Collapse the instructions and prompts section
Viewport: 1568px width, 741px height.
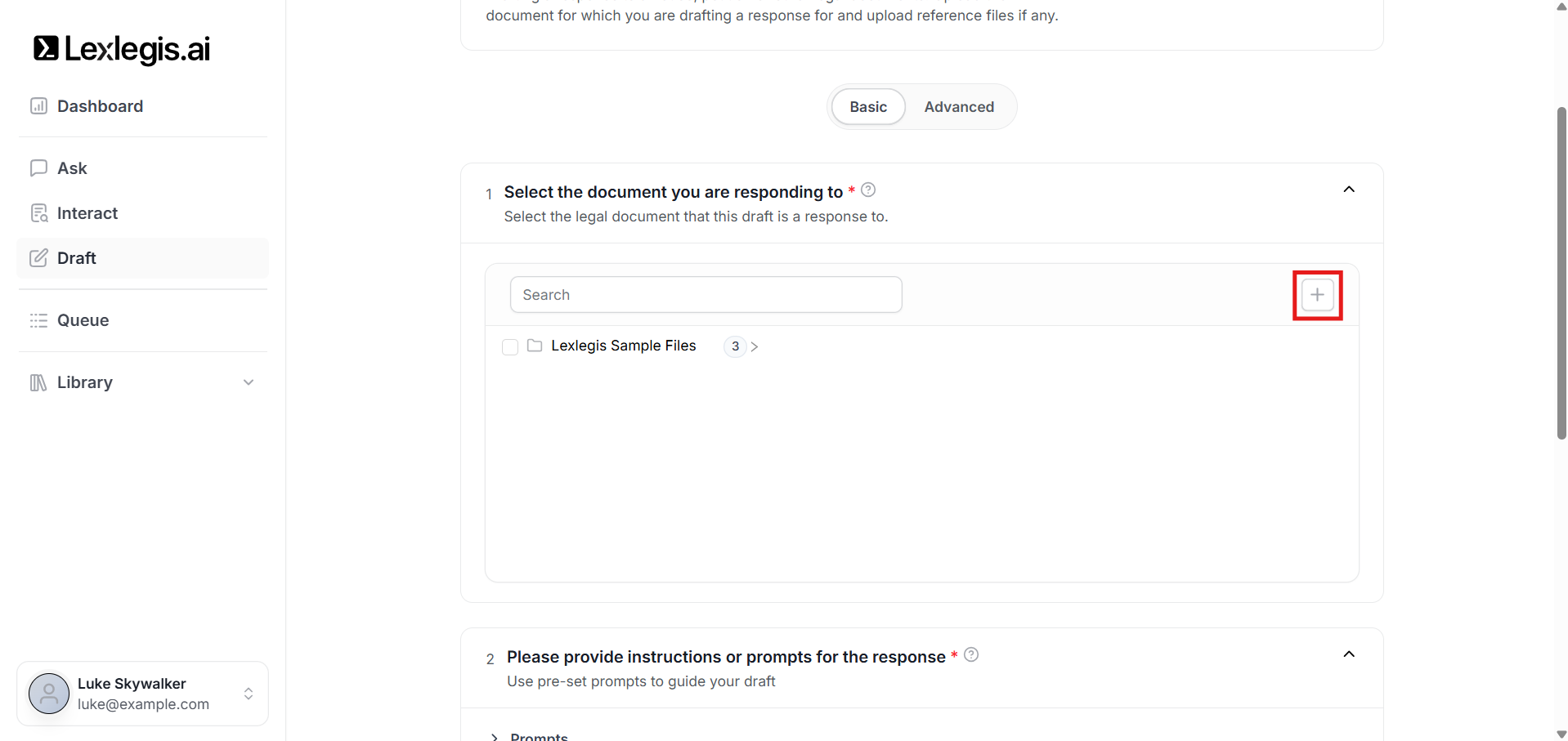[1349, 654]
